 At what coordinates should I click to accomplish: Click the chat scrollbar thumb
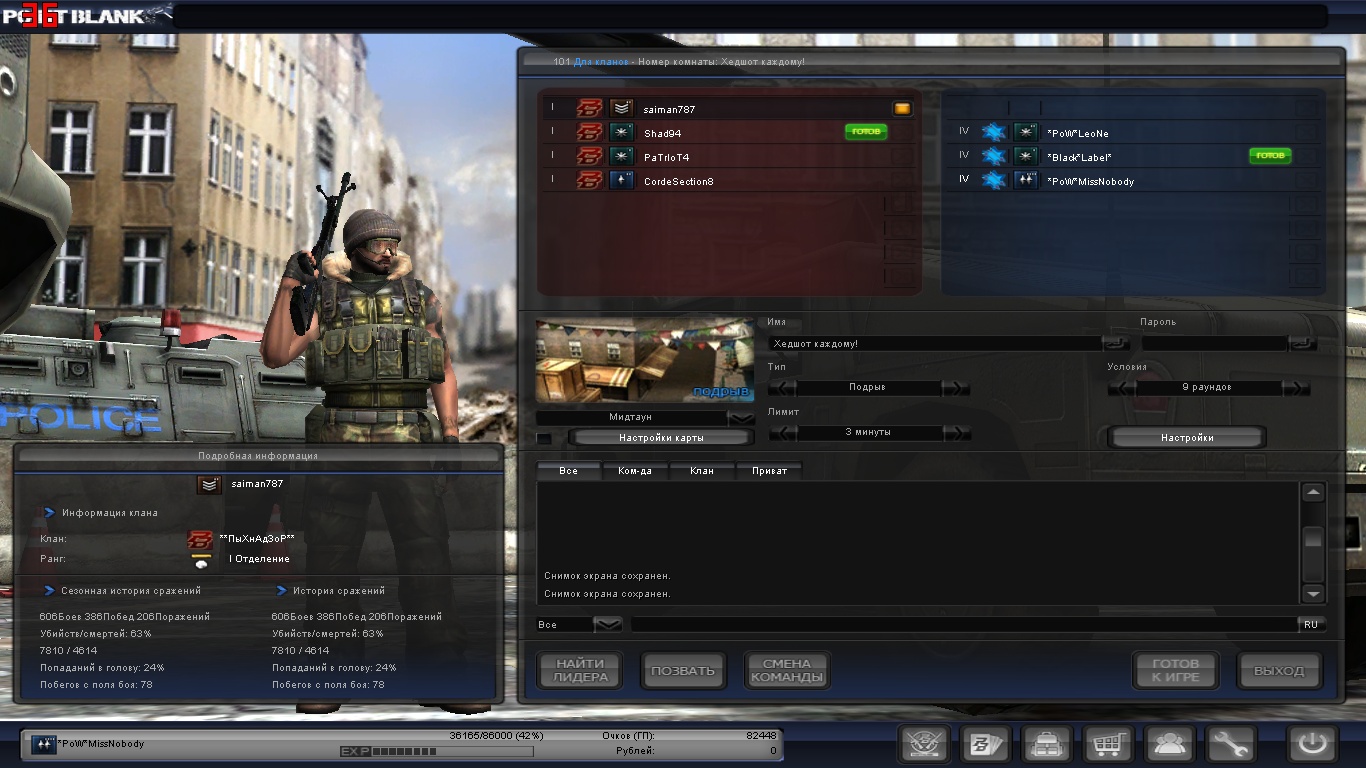(x=1313, y=539)
